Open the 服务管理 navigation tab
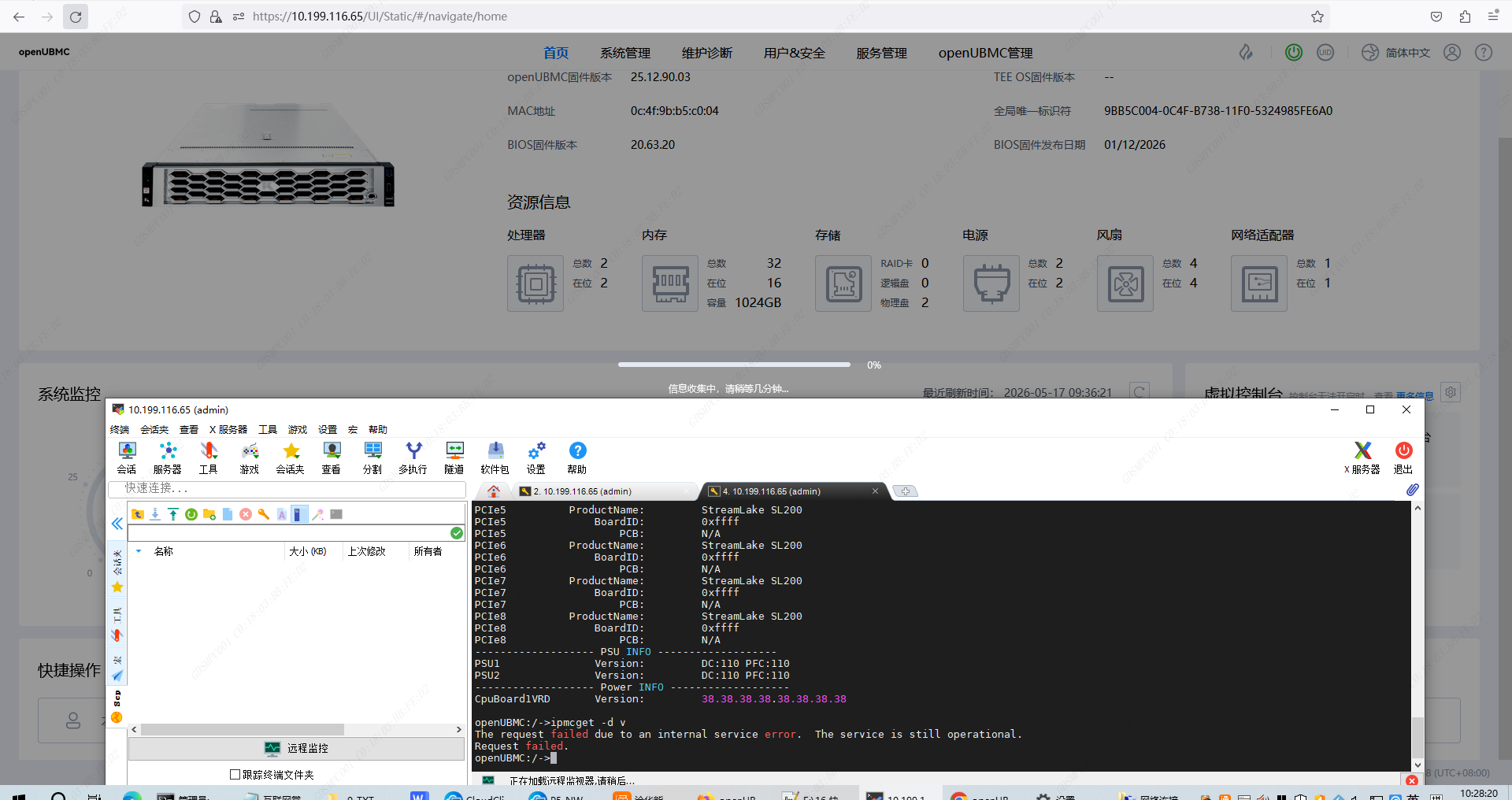Screen dimensions: 1512x800 click(882, 53)
